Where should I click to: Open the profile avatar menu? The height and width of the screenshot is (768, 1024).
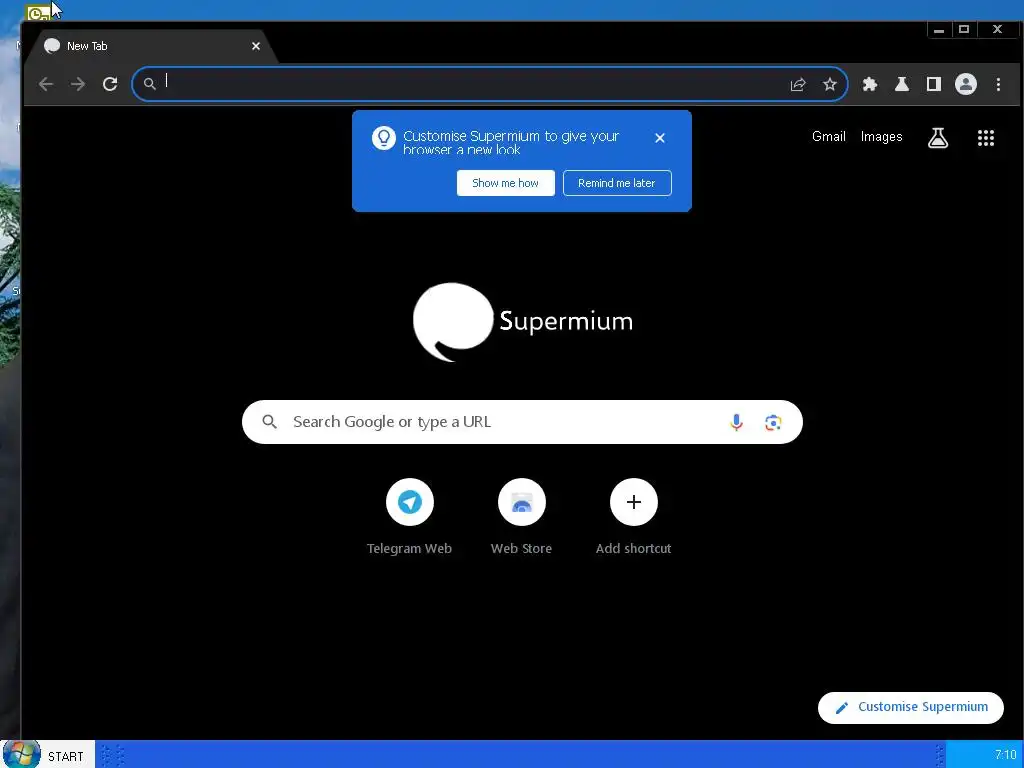(966, 84)
